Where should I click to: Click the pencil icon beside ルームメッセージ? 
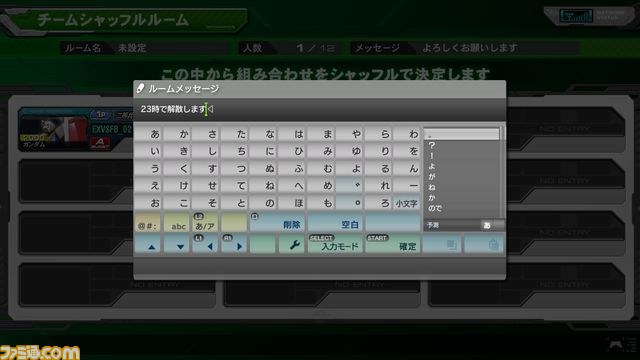(x=140, y=88)
